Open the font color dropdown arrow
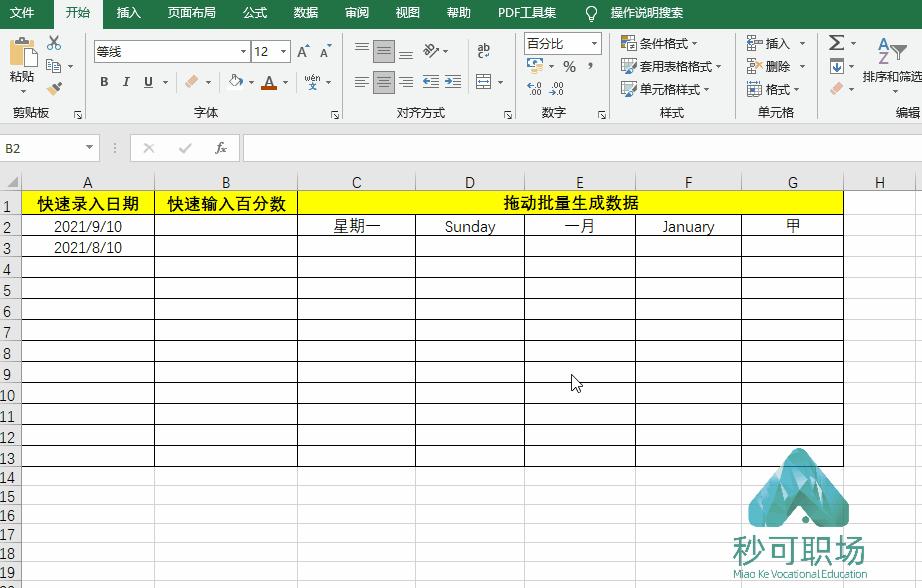The width and height of the screenshot is (922, 588). point(285,82)
